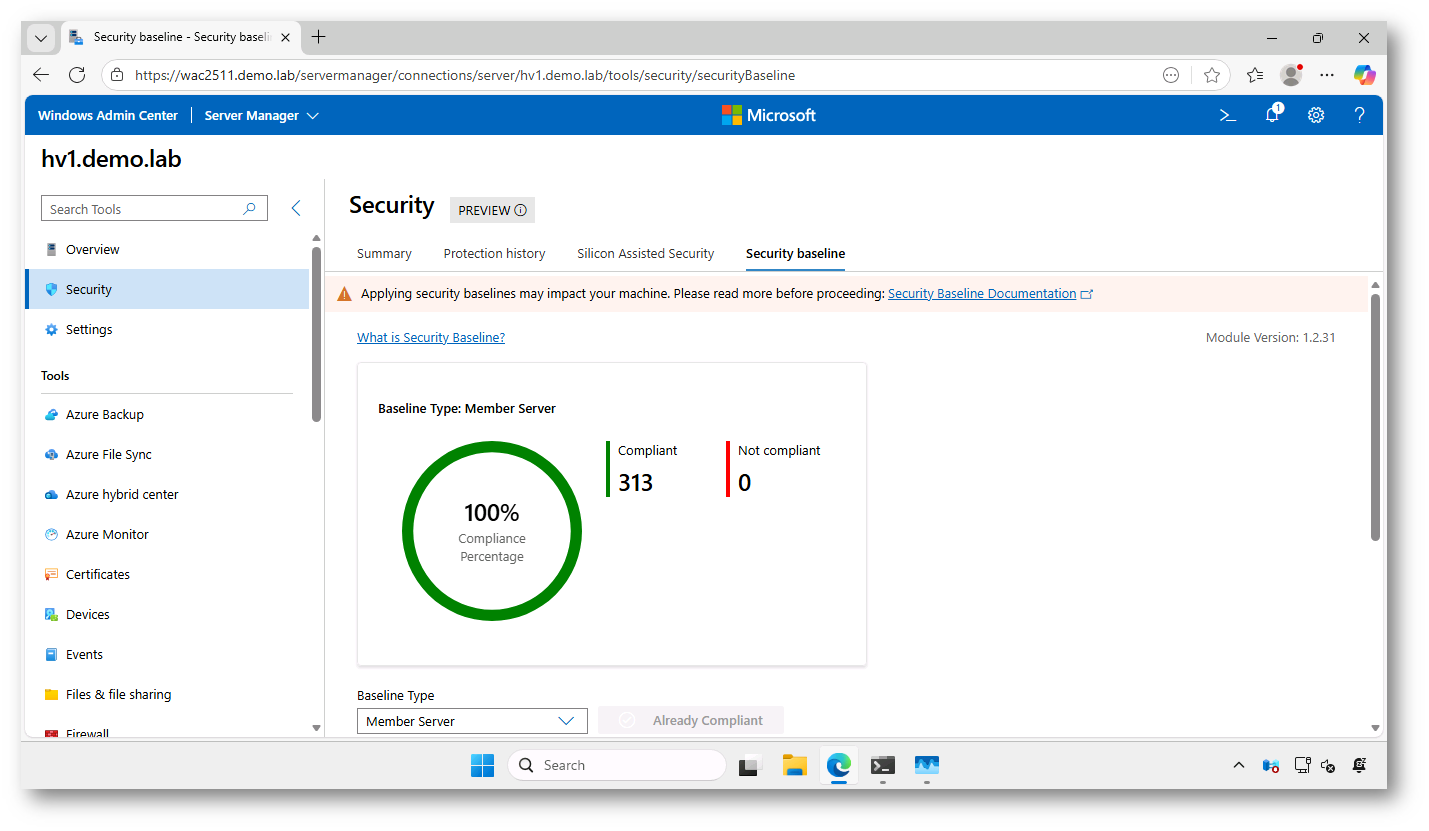Select the Security baseline tab

[x=796, y=254]
